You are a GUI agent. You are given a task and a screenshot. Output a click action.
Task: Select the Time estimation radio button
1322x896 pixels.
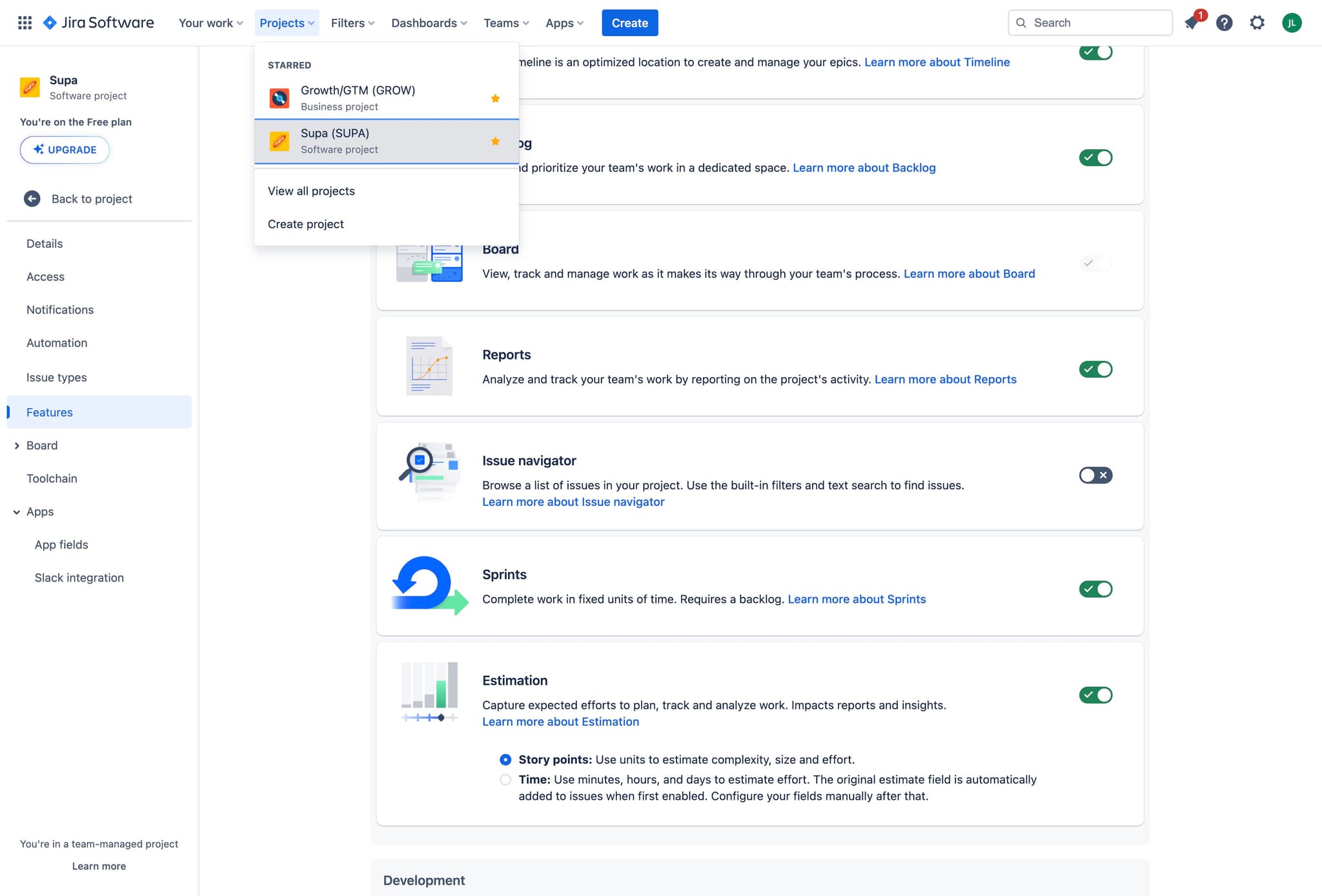[x=505, y=780]
